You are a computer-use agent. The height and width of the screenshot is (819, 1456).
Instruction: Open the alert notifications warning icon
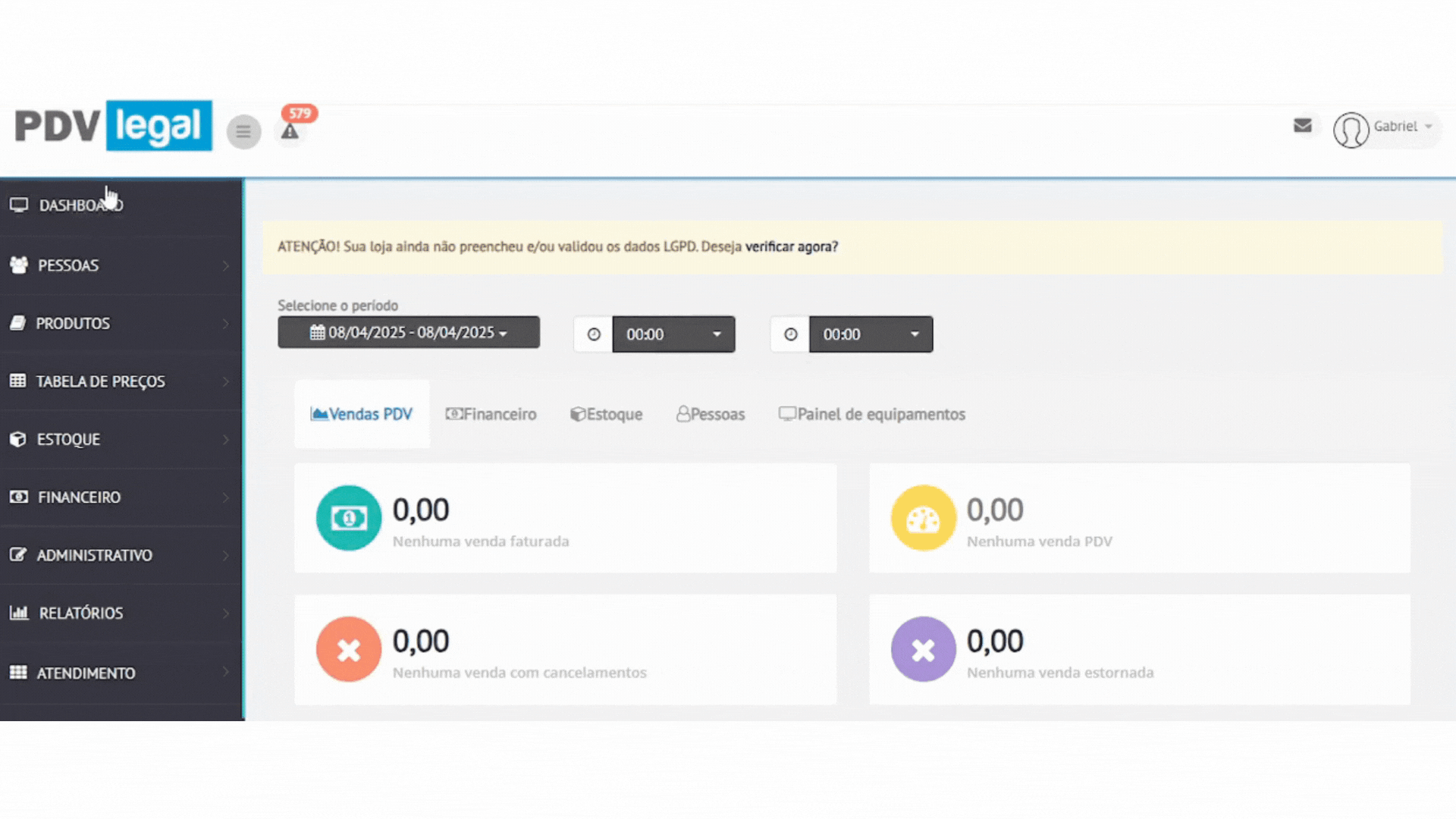point(290,132)
